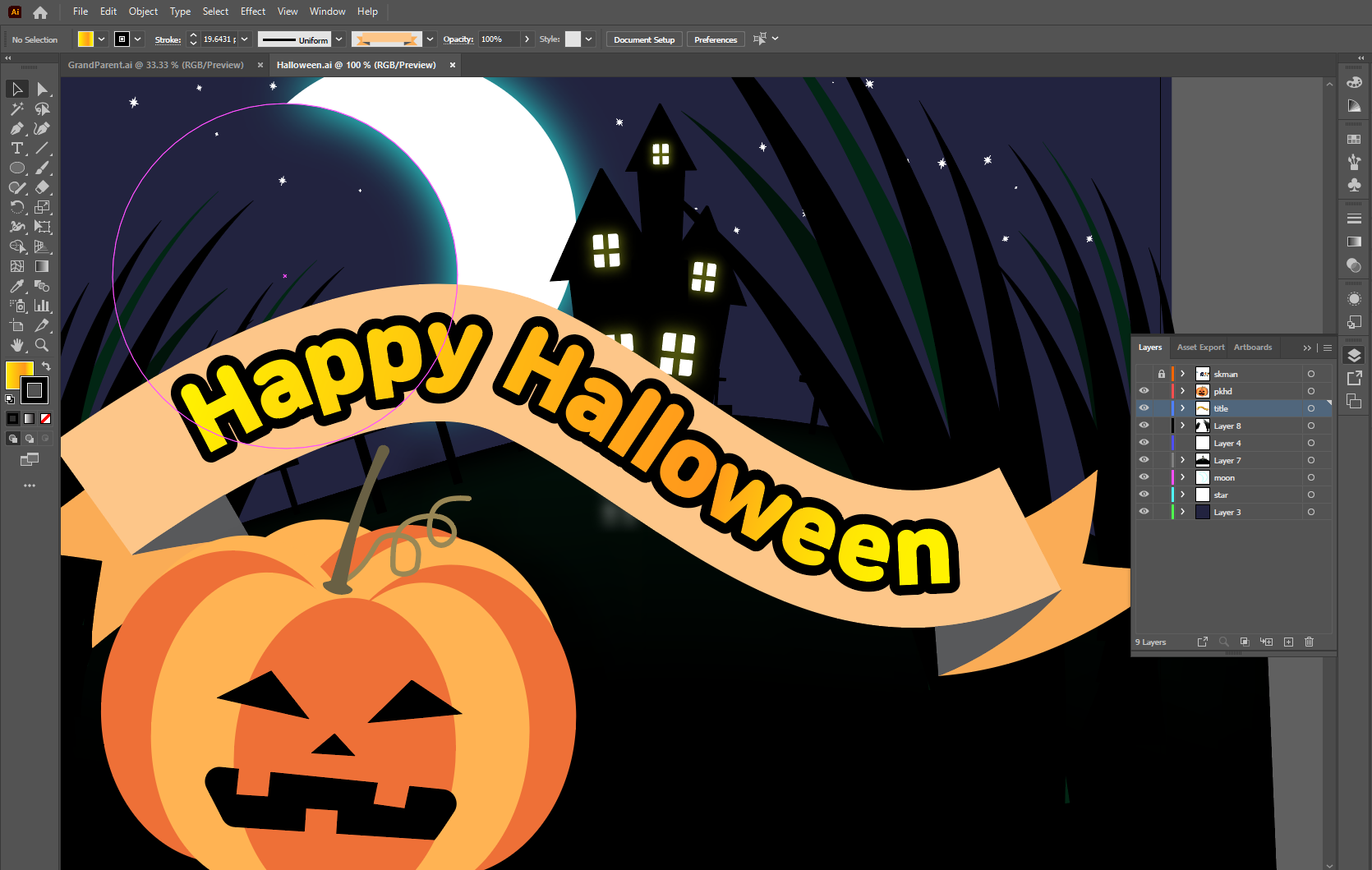Click the delete layer trash icon
This screenshot has height=870, width=1372.
(x=1310, y=642)
